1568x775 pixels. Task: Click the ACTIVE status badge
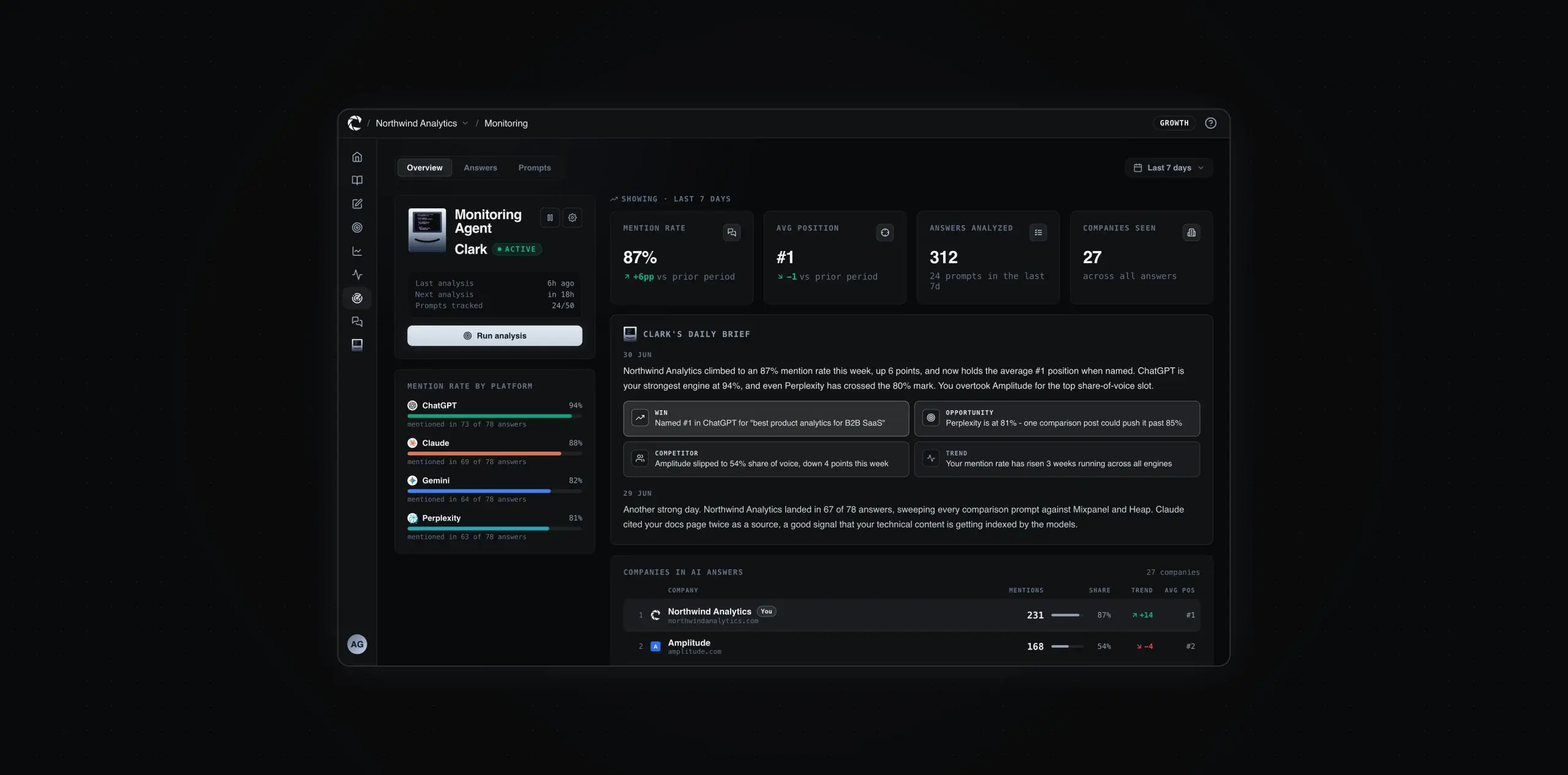point(517,249)
